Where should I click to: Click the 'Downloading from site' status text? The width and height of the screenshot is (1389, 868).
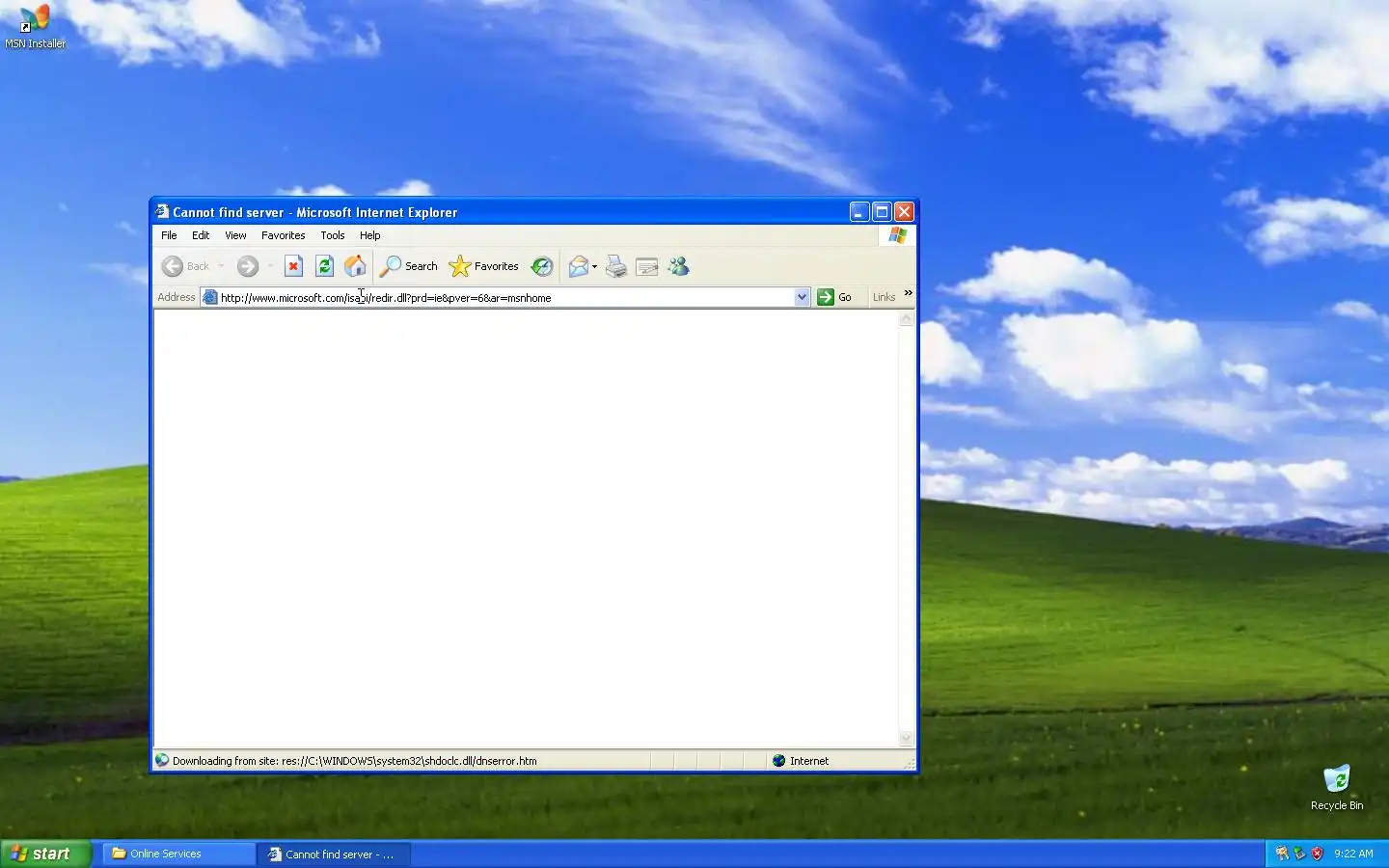(x=355, y=761)
